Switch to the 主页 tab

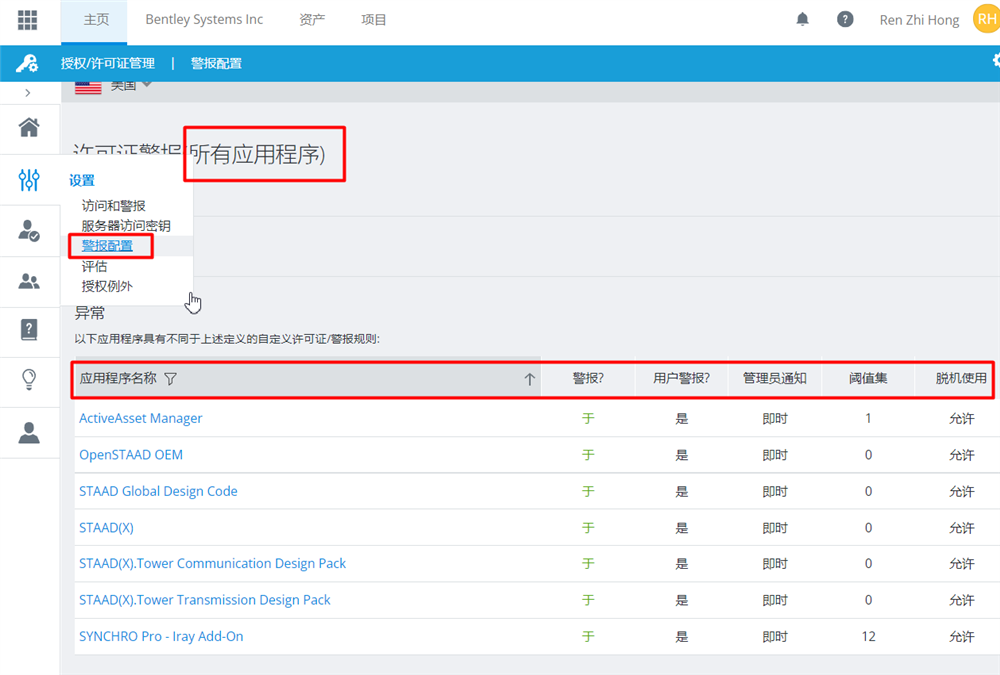[x=96, y=20]
